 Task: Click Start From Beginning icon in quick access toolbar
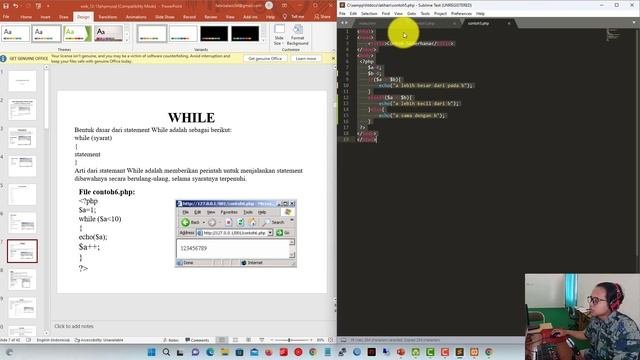[38, 6]
